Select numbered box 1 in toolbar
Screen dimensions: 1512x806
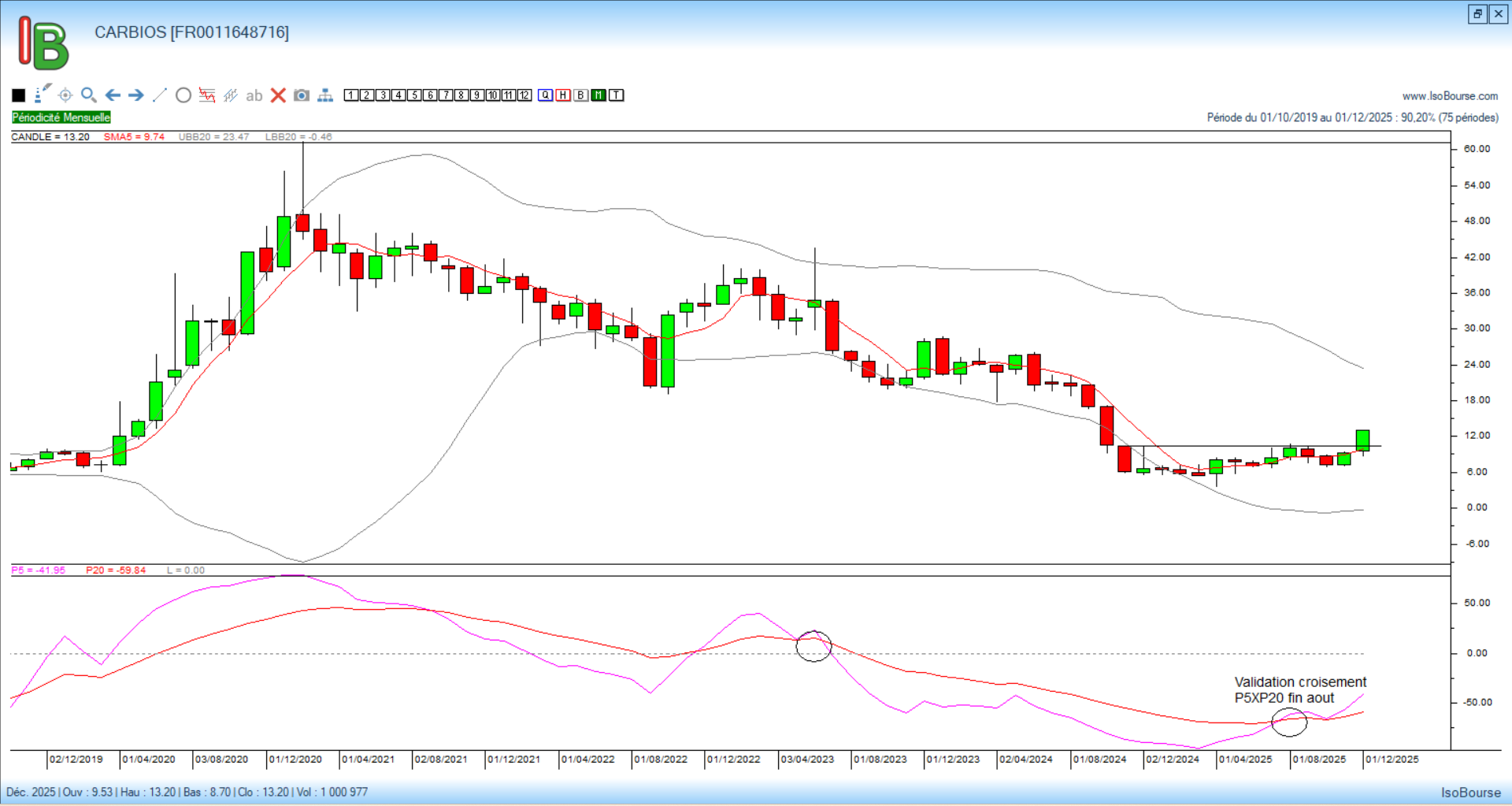pos(351,95)
